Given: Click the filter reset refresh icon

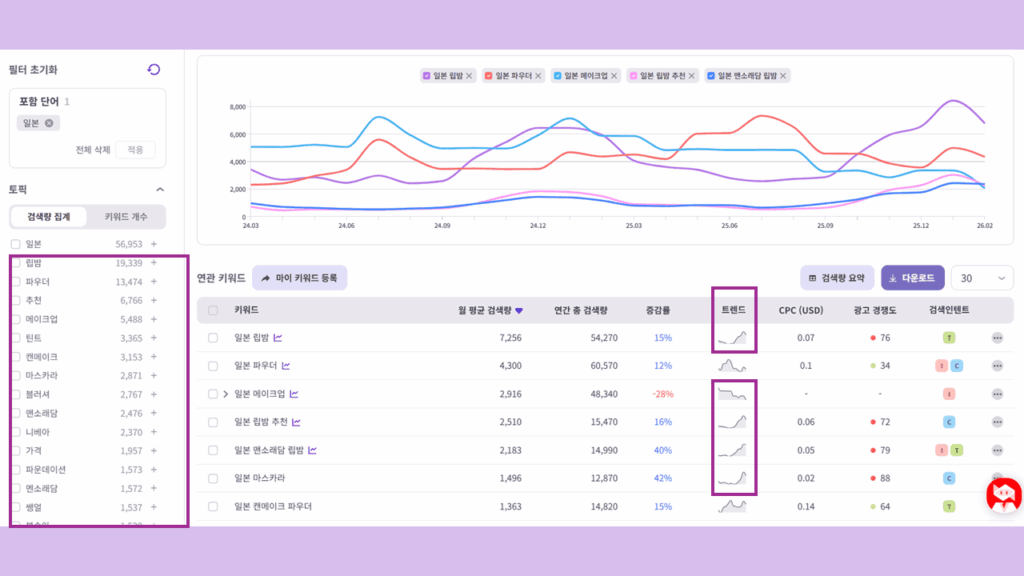Looking at the screenshot, I should coord(153,69).
